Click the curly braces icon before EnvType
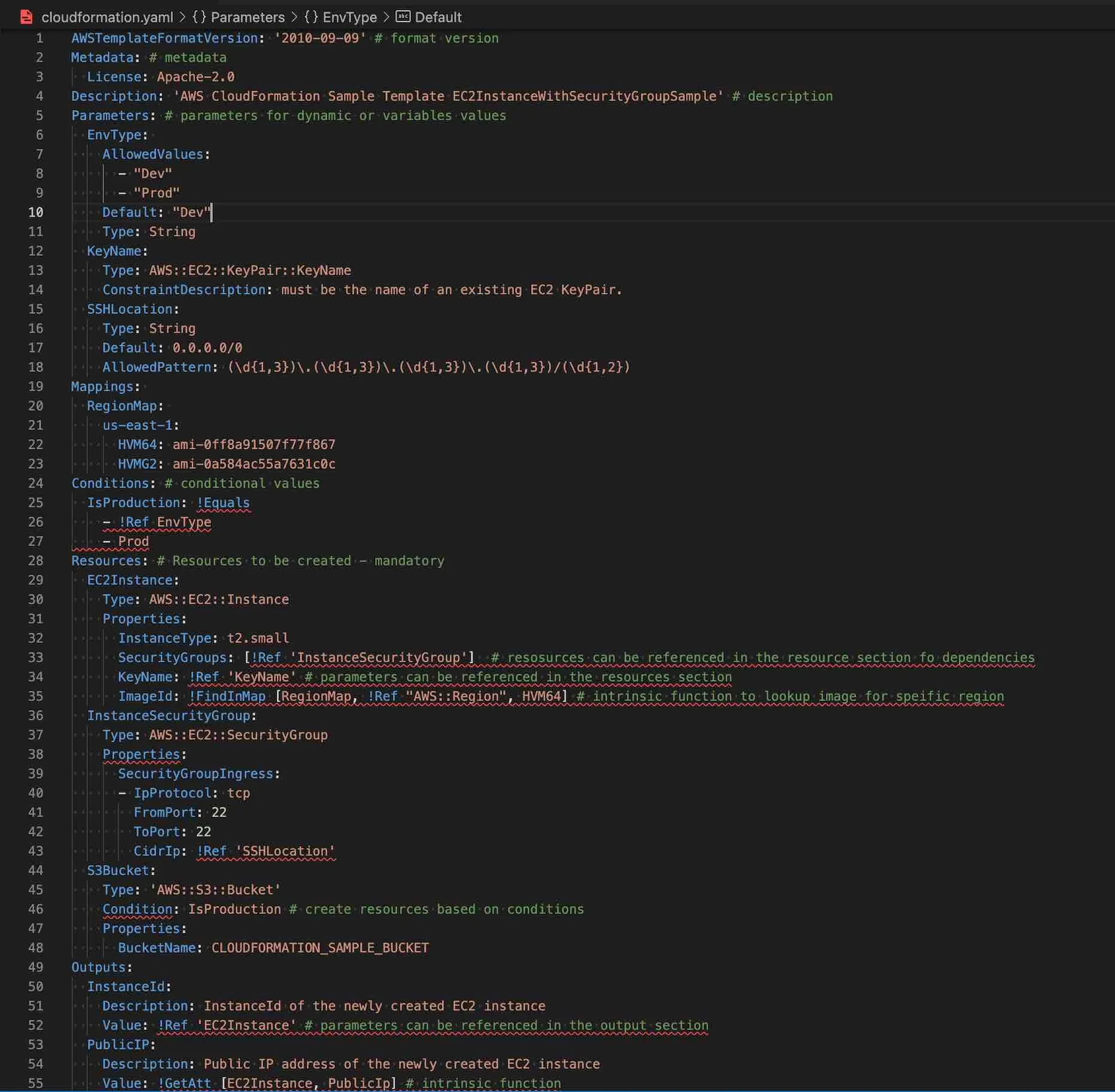1115x1092 pixels. [311, 17]
